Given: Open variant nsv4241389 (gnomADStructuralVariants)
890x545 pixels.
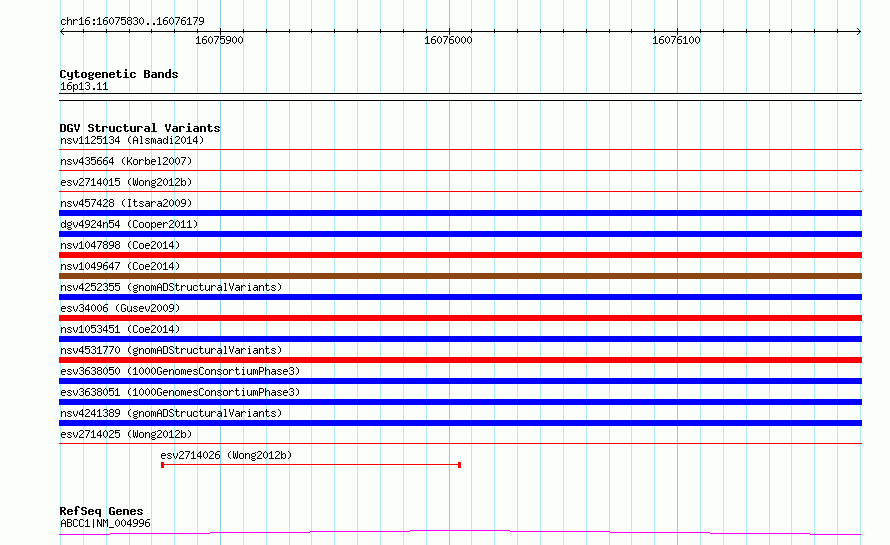Looking at the screenshot, I should (x=171, y=413).
